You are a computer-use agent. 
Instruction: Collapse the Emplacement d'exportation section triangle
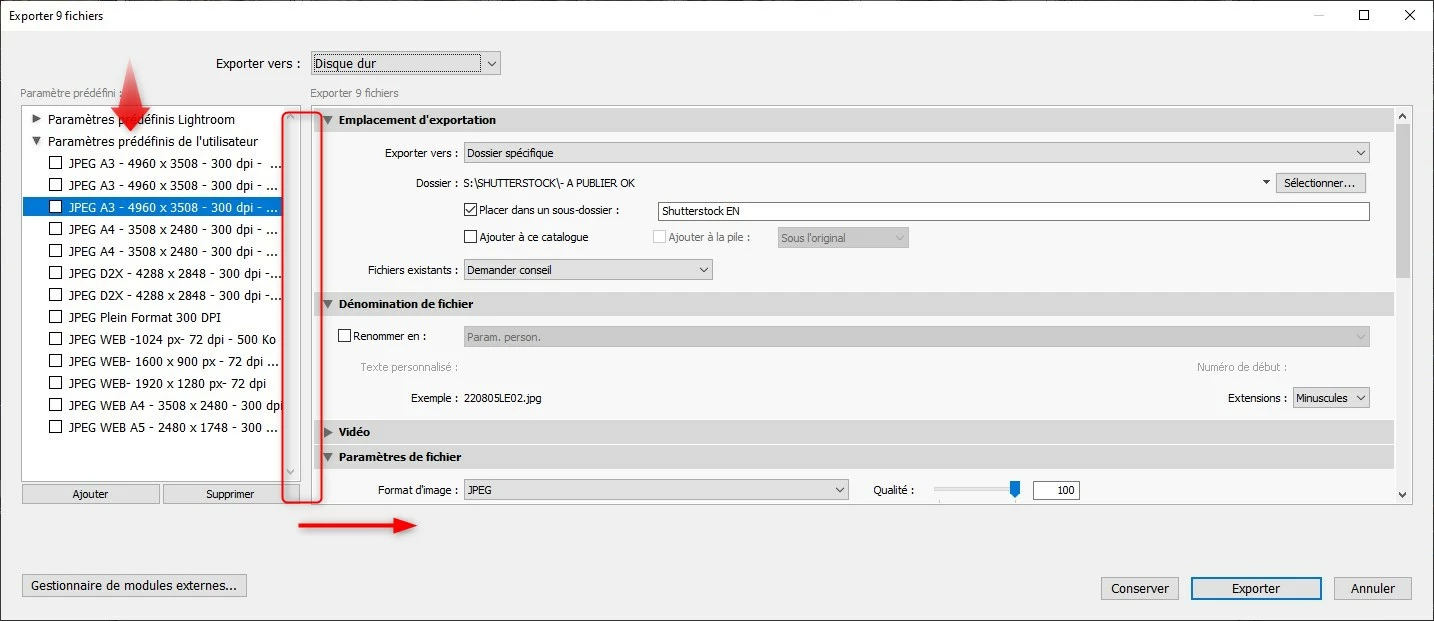pyautogui.click(x=328, y=120)
